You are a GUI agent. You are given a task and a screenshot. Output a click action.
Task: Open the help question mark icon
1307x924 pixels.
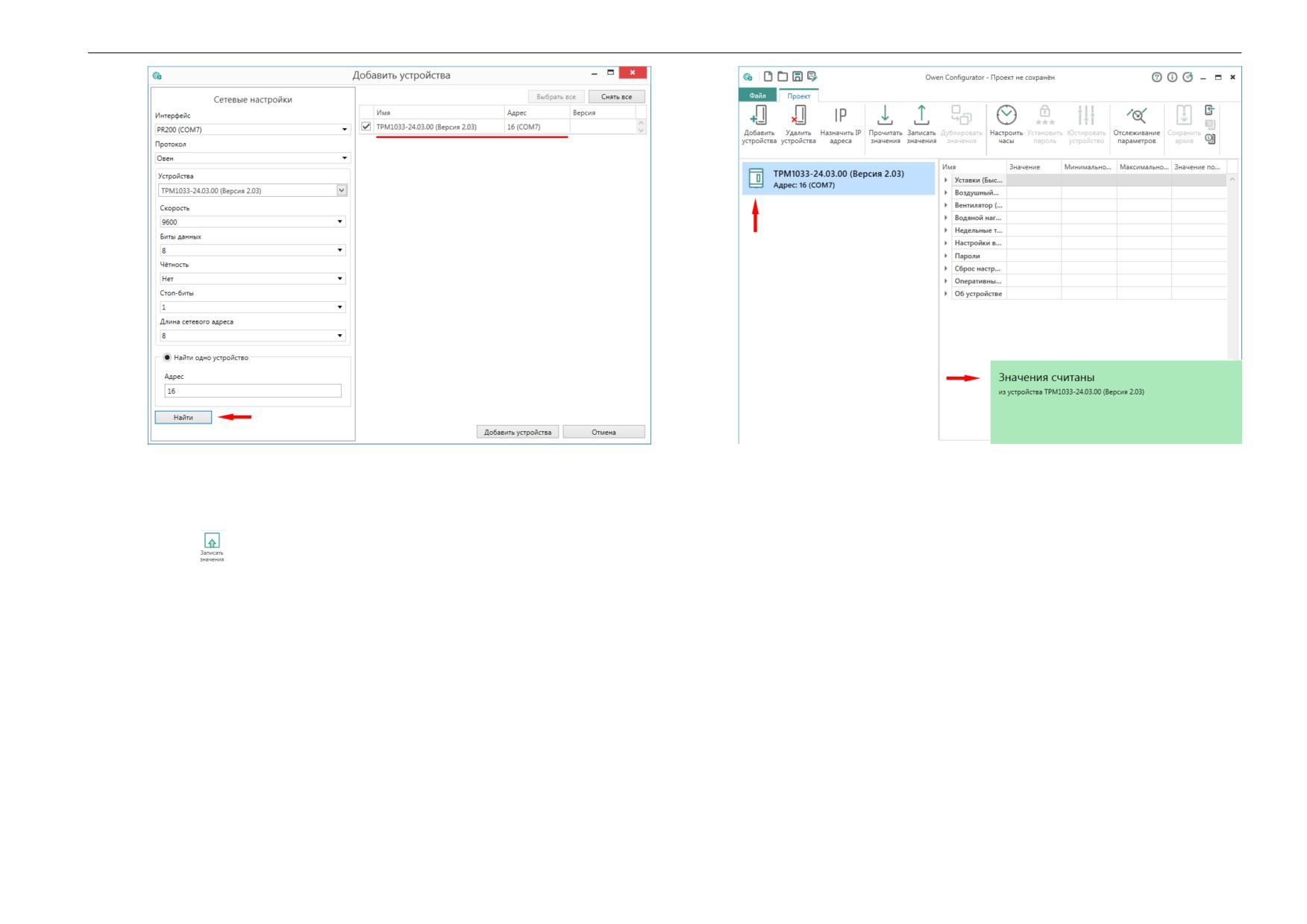[x=1156, y=78]
